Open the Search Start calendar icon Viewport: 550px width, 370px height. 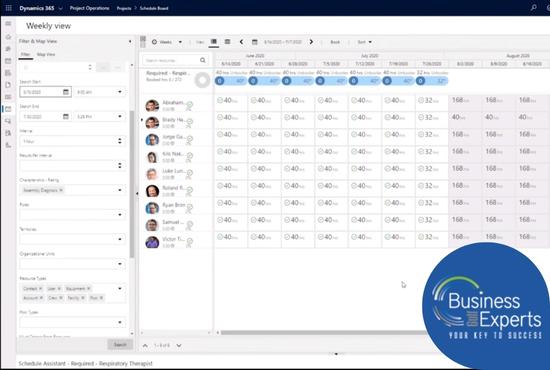point(66,92)
